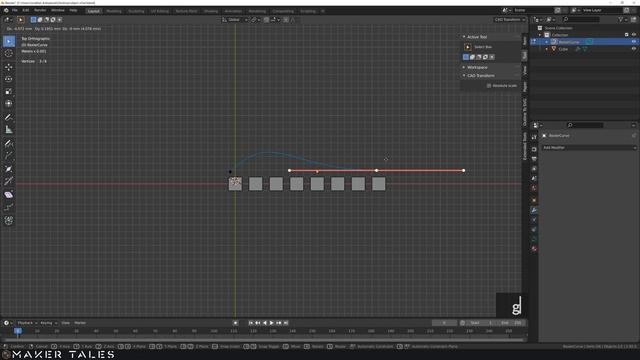
Task: Click the Cube modifier wrench icon in outliner
Action: pyautogui.click(x=578, y=49)
